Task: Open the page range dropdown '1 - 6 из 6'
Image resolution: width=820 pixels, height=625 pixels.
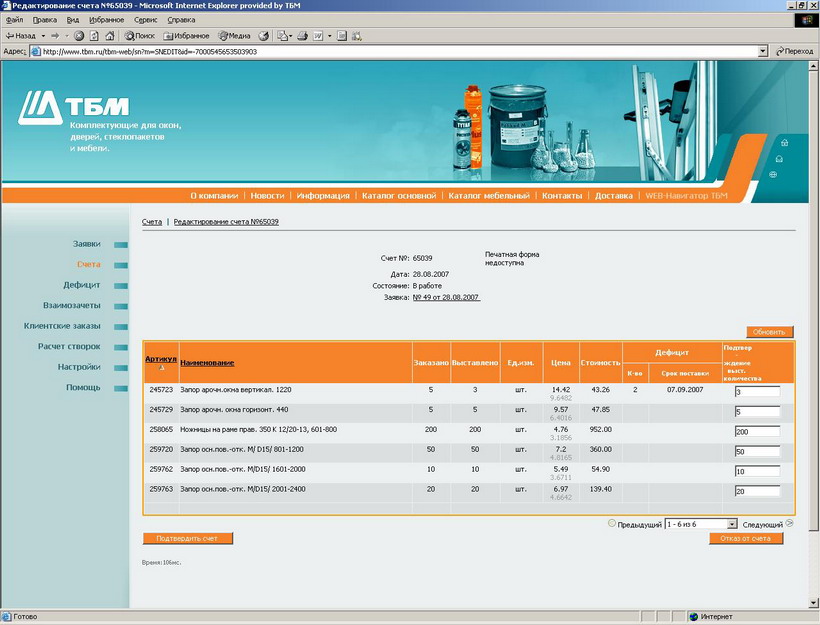Action: pos(732,524)
